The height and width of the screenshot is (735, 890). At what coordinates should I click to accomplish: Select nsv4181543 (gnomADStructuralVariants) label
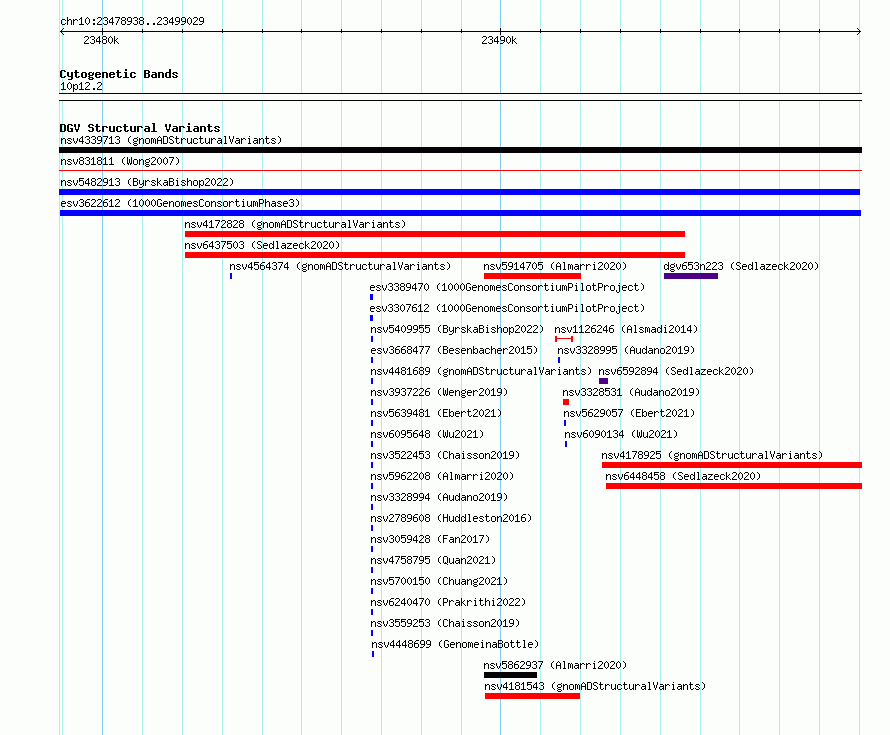click(x=595, y=686)
